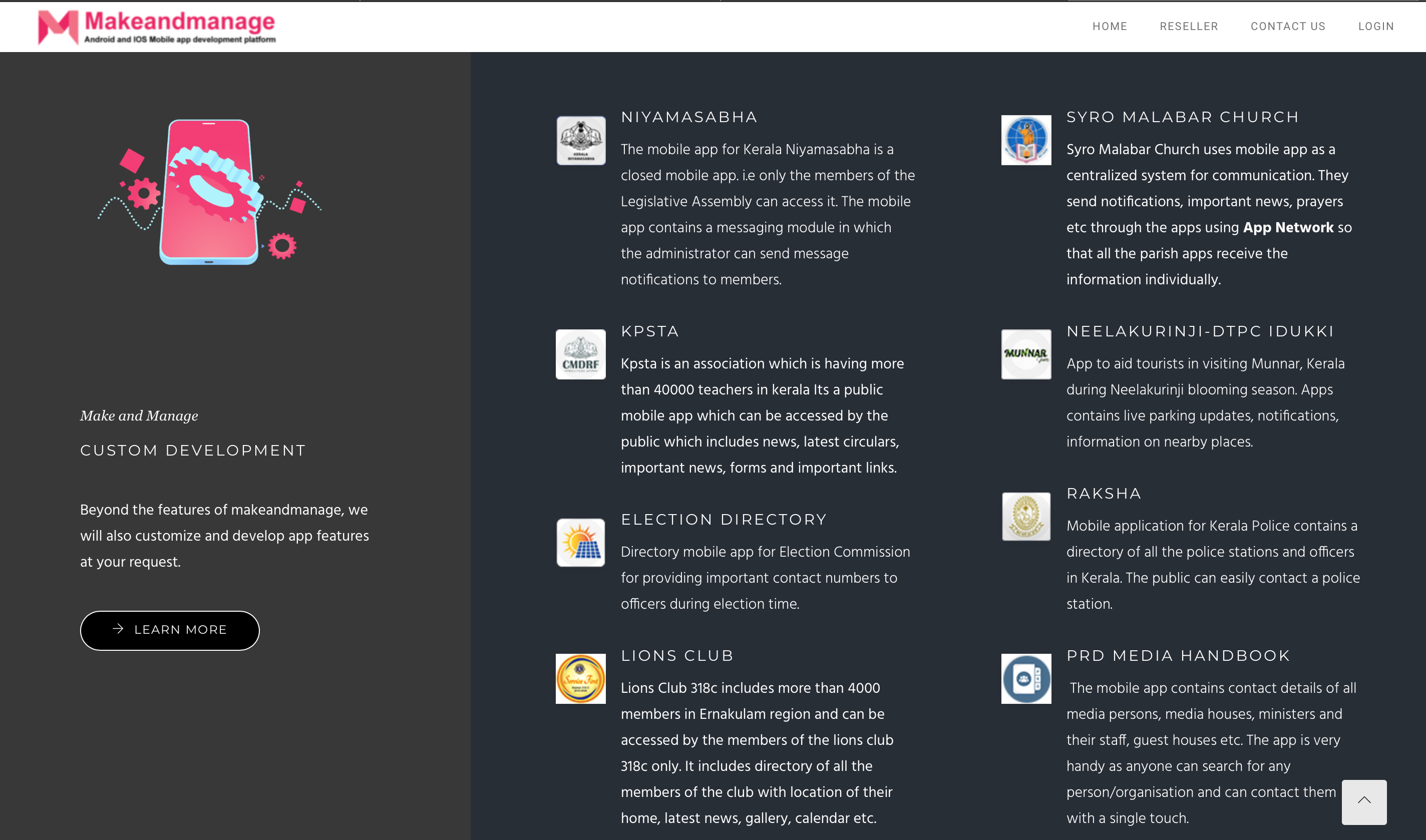Click the solar panel Election Directory icon
Image resolution: width=1426 pixels, height=840 pixels.
(x=580, y=542)
